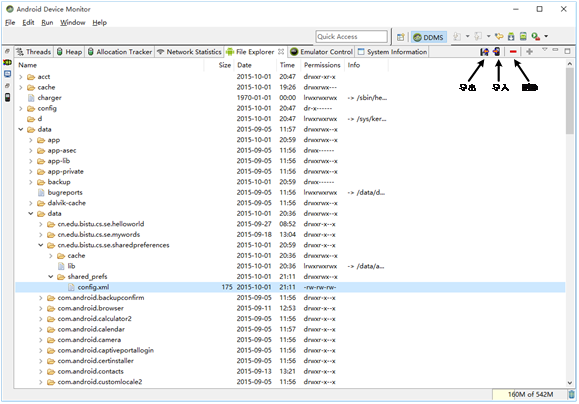Image resolution: width=579 pixels, height=404 pixels.
Task: Switch to the Threads tab
Action: tap(34, 52)
